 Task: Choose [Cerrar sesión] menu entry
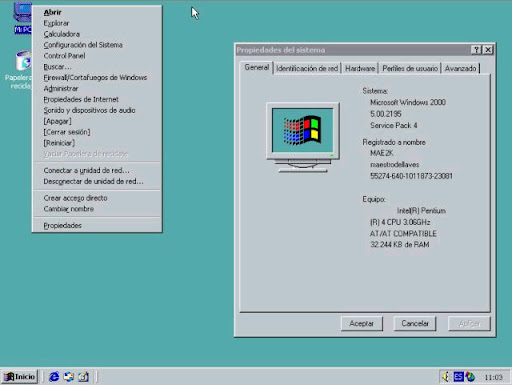coord(97,132)
